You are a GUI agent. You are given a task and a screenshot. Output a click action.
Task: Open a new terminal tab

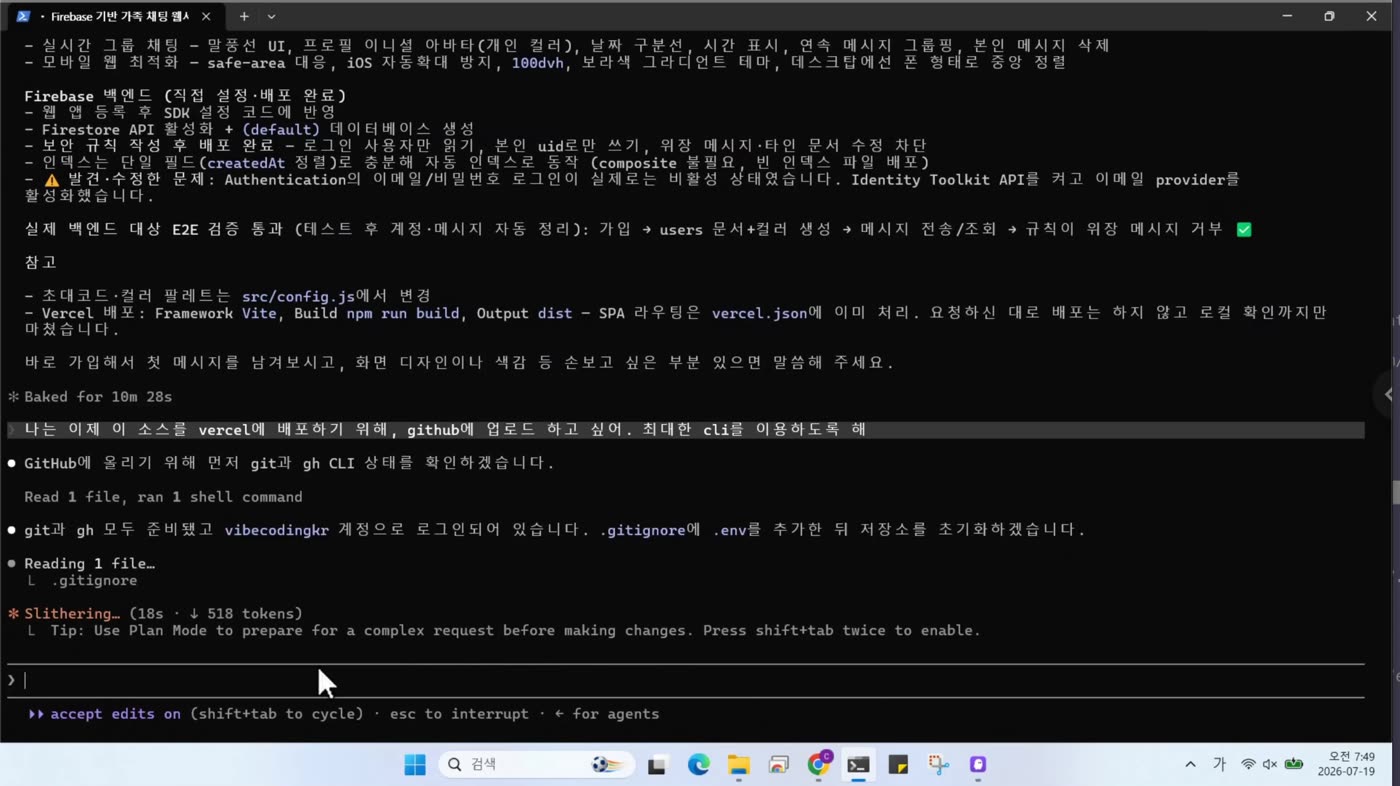[x=243, y=16]
